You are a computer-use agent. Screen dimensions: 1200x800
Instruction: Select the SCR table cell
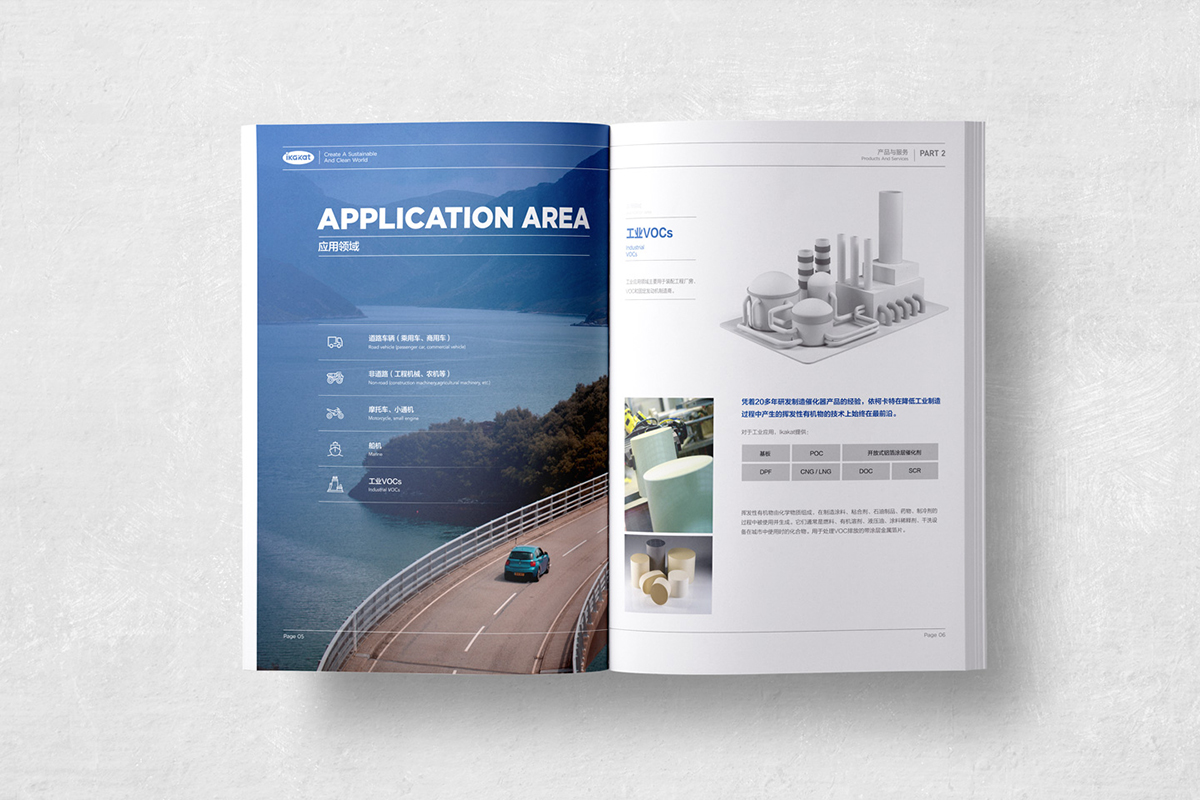click(914, 470)
